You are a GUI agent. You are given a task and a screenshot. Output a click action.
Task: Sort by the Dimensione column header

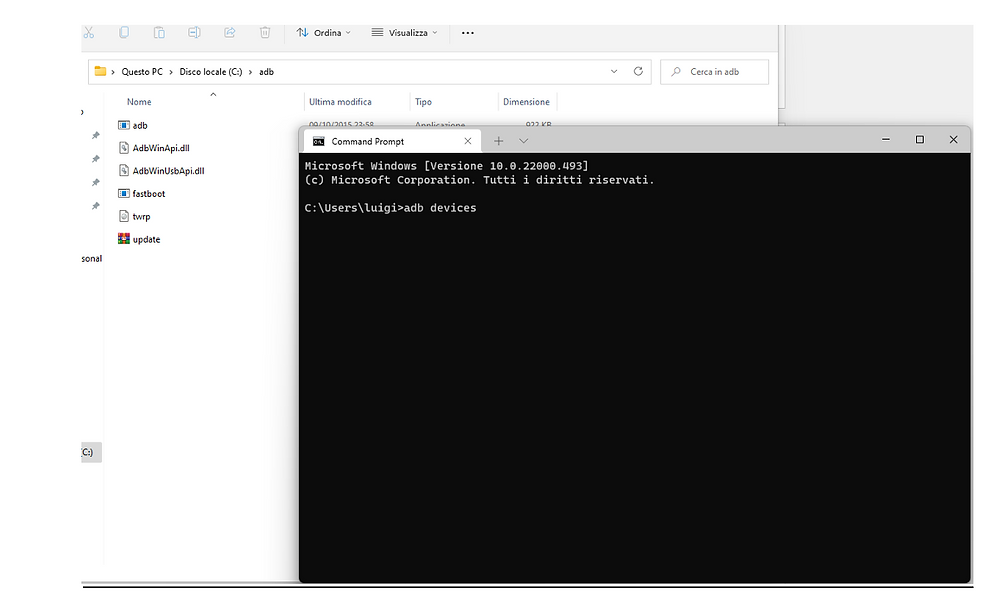click(x=526, y=102)
